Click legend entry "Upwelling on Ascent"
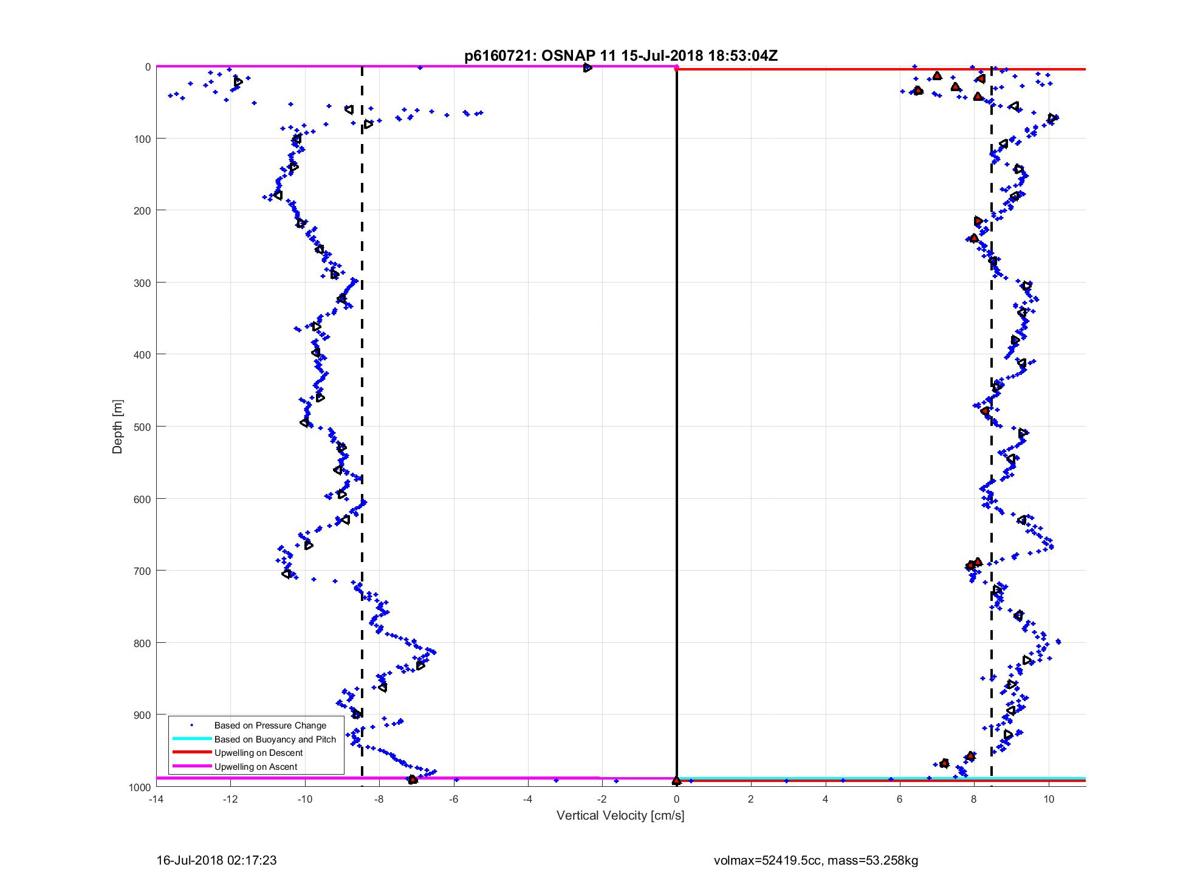 coord(255,766)
